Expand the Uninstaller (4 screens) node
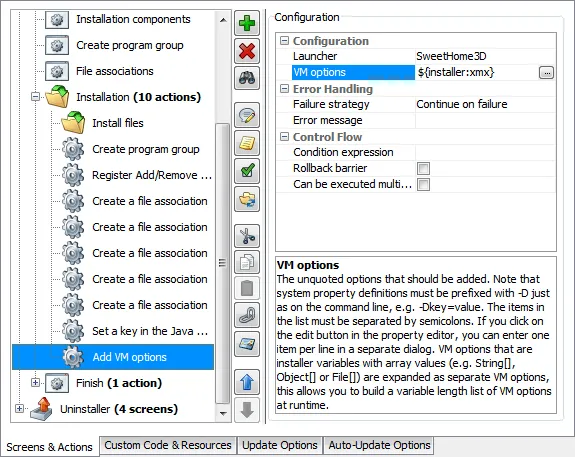Screen dimensions: 575x457 click(x=19, y=408)
